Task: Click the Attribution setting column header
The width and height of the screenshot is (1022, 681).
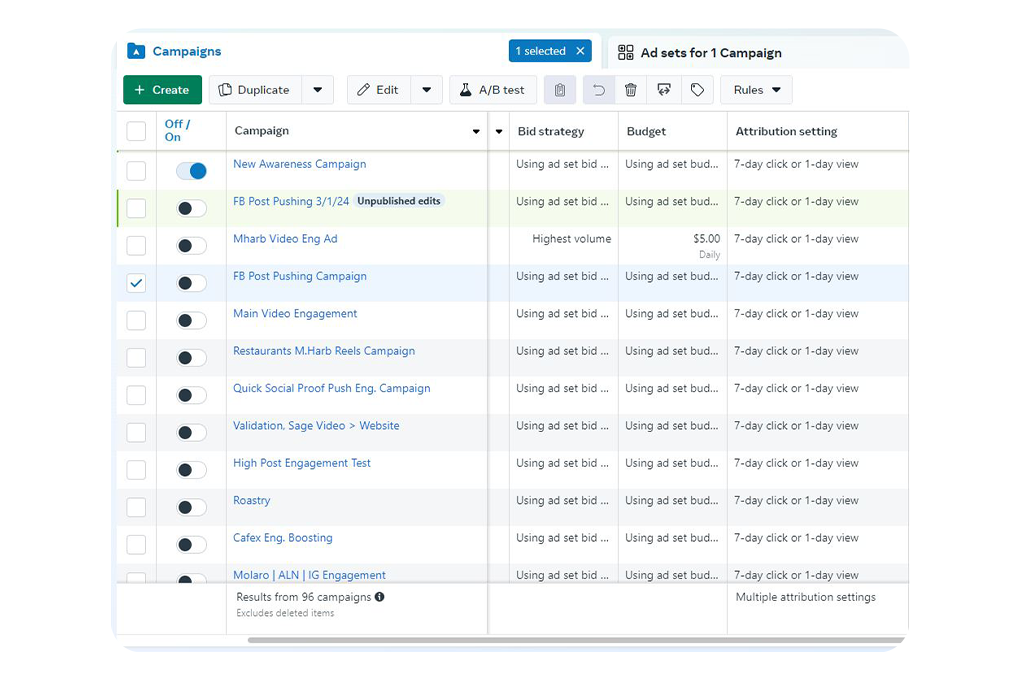Action: 786,131
